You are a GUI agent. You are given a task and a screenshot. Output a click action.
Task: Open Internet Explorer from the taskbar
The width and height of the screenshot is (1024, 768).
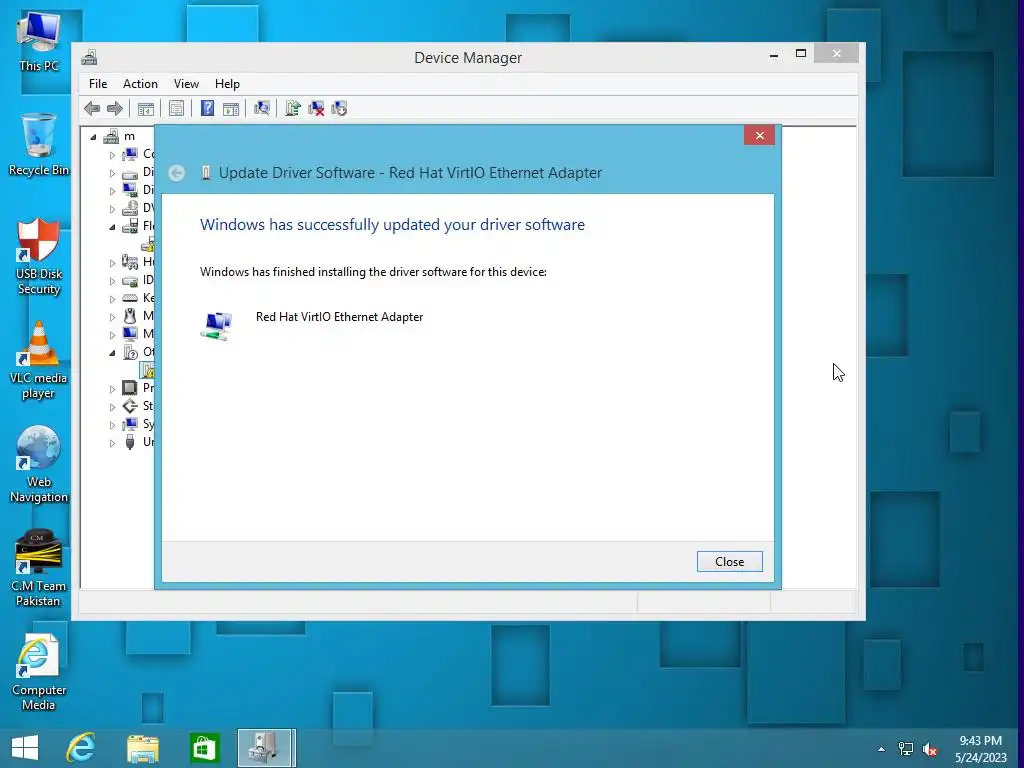point(81,748)
